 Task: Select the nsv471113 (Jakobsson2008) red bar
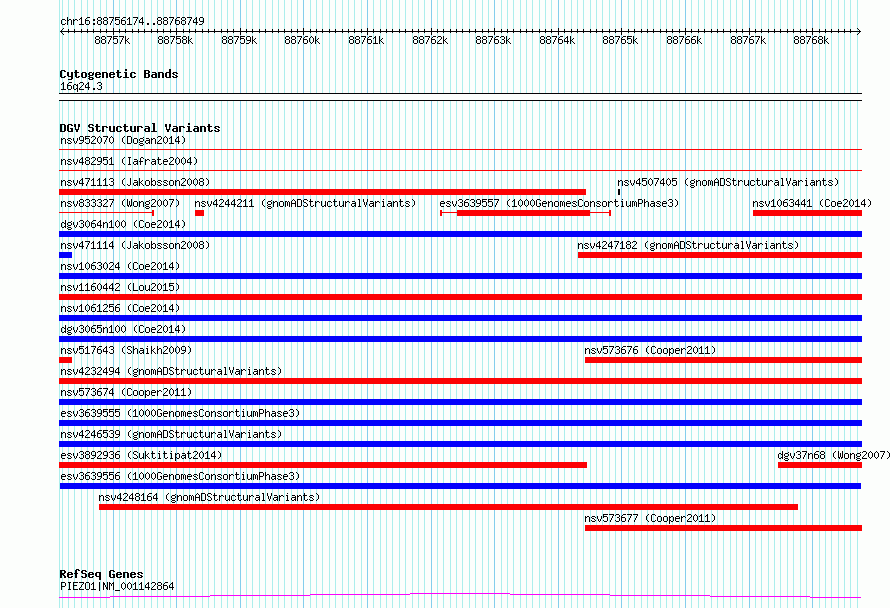(322, 192)
